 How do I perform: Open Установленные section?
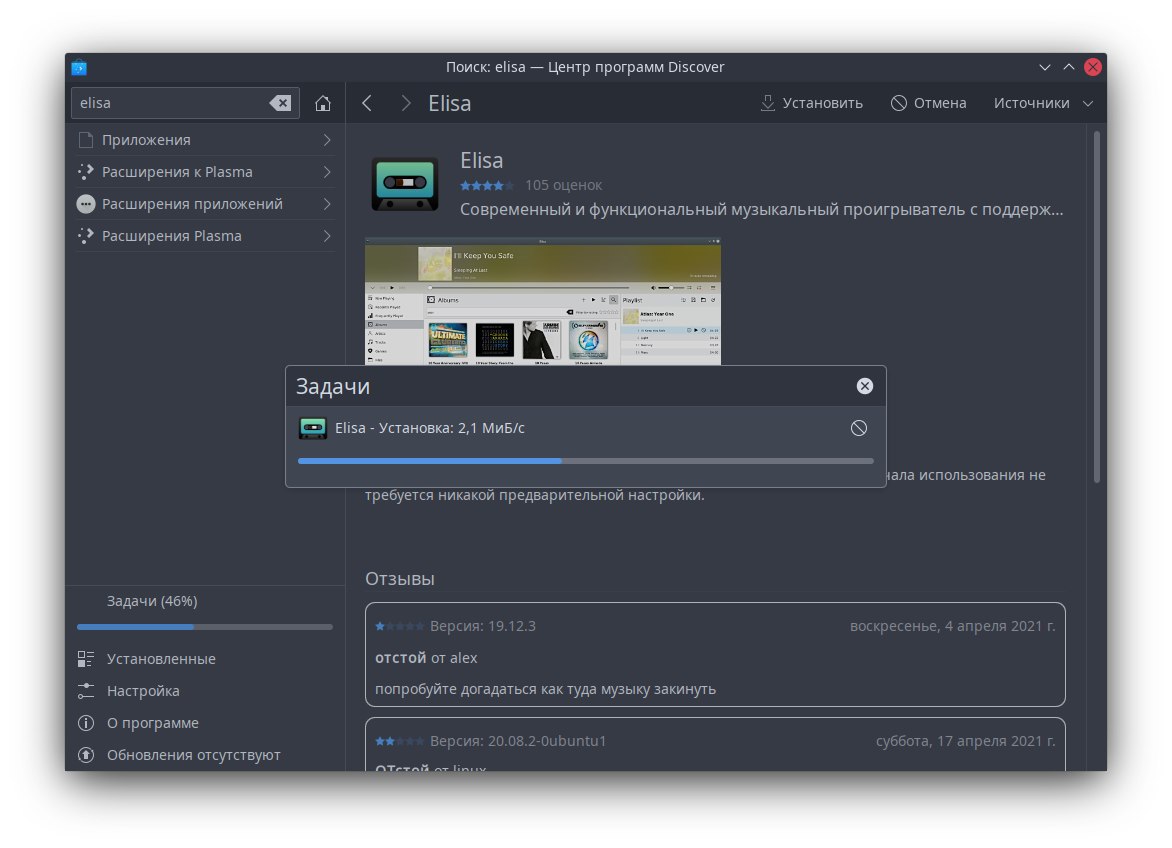205,659
